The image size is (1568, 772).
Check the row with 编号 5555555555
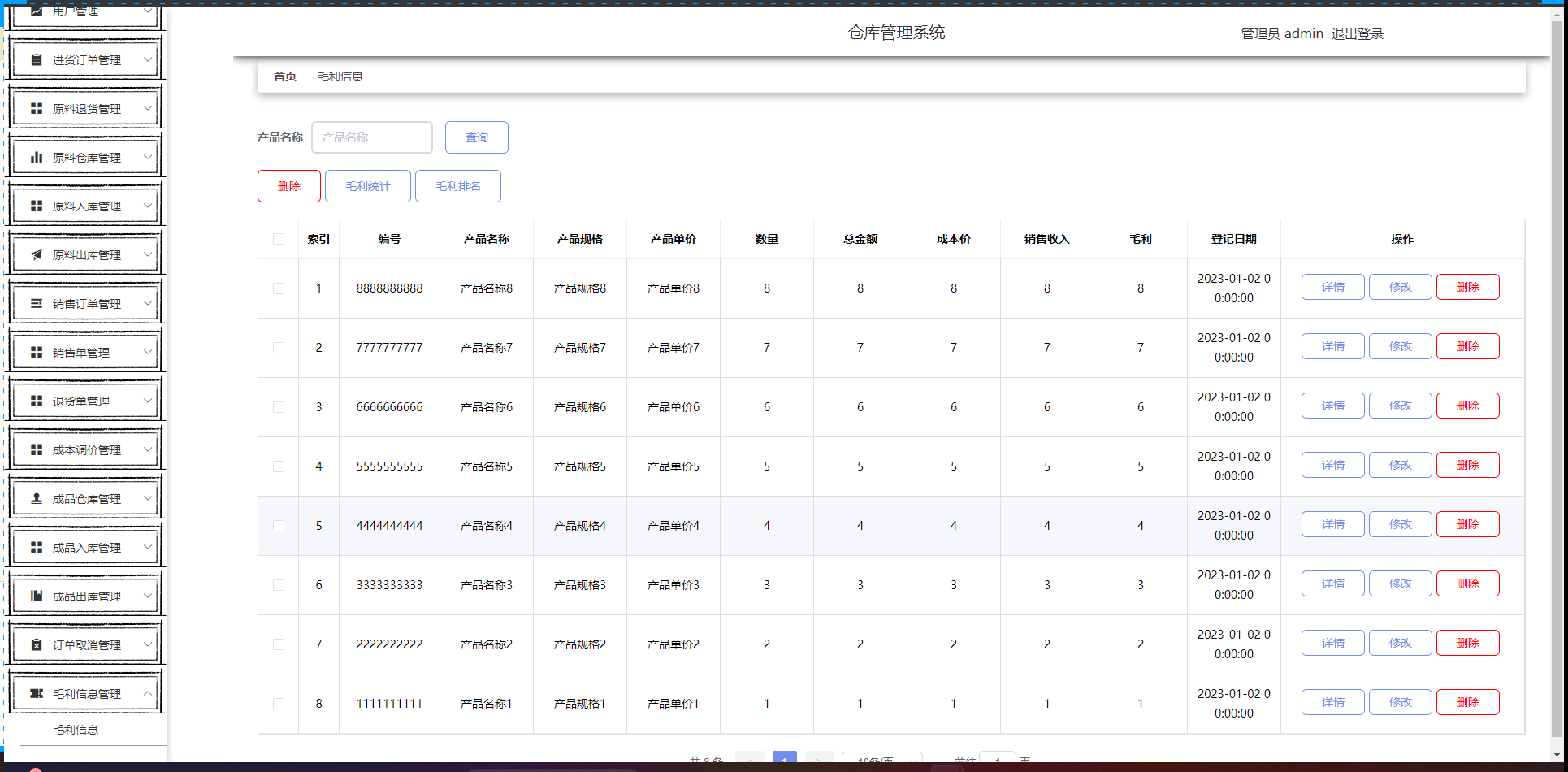[279, 466]
